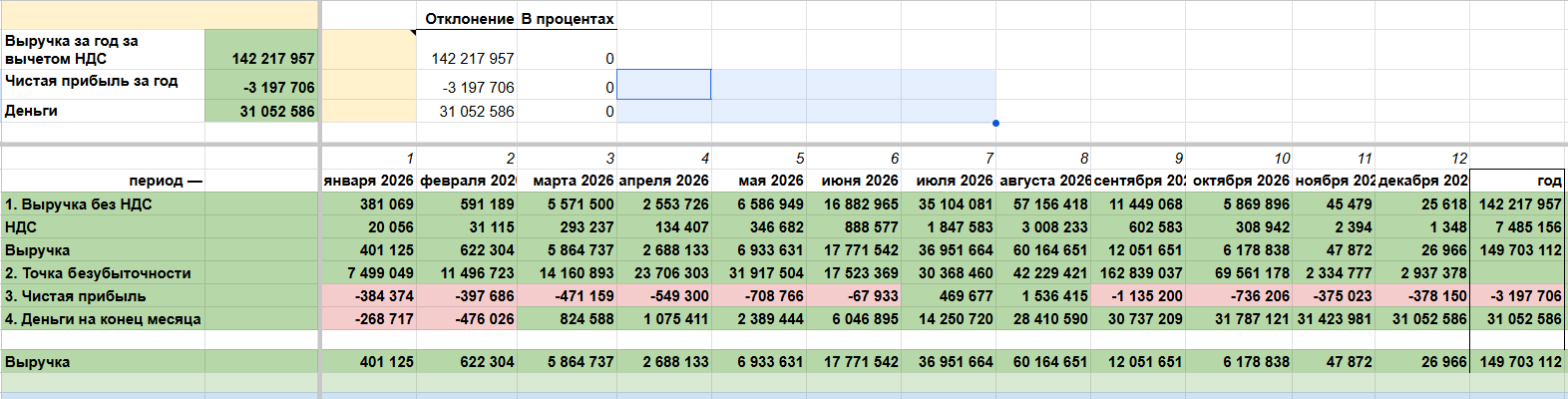Screen dimensions: 1568x399
Task: Select the cell with value 591 189
Action: point(468,204)
